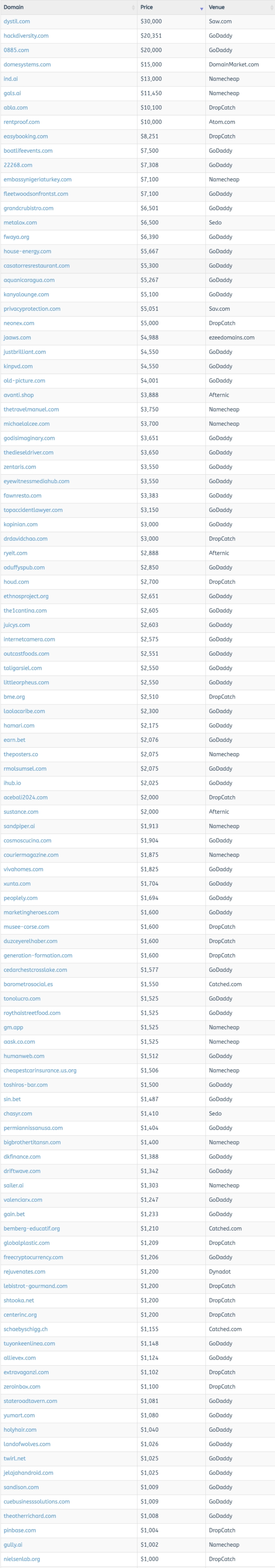
Task: Click the Domain column sort arrows
Action: [x=133, y=7]
